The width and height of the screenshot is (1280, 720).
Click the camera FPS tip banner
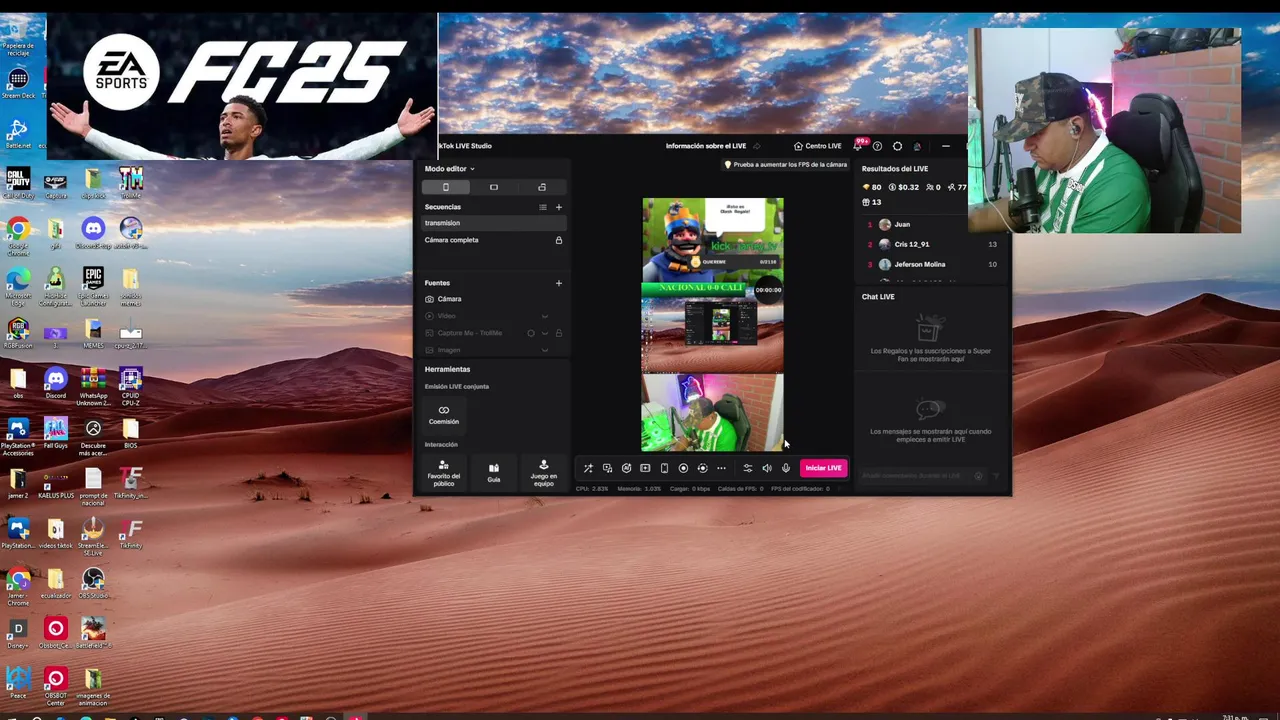point(786,165)
